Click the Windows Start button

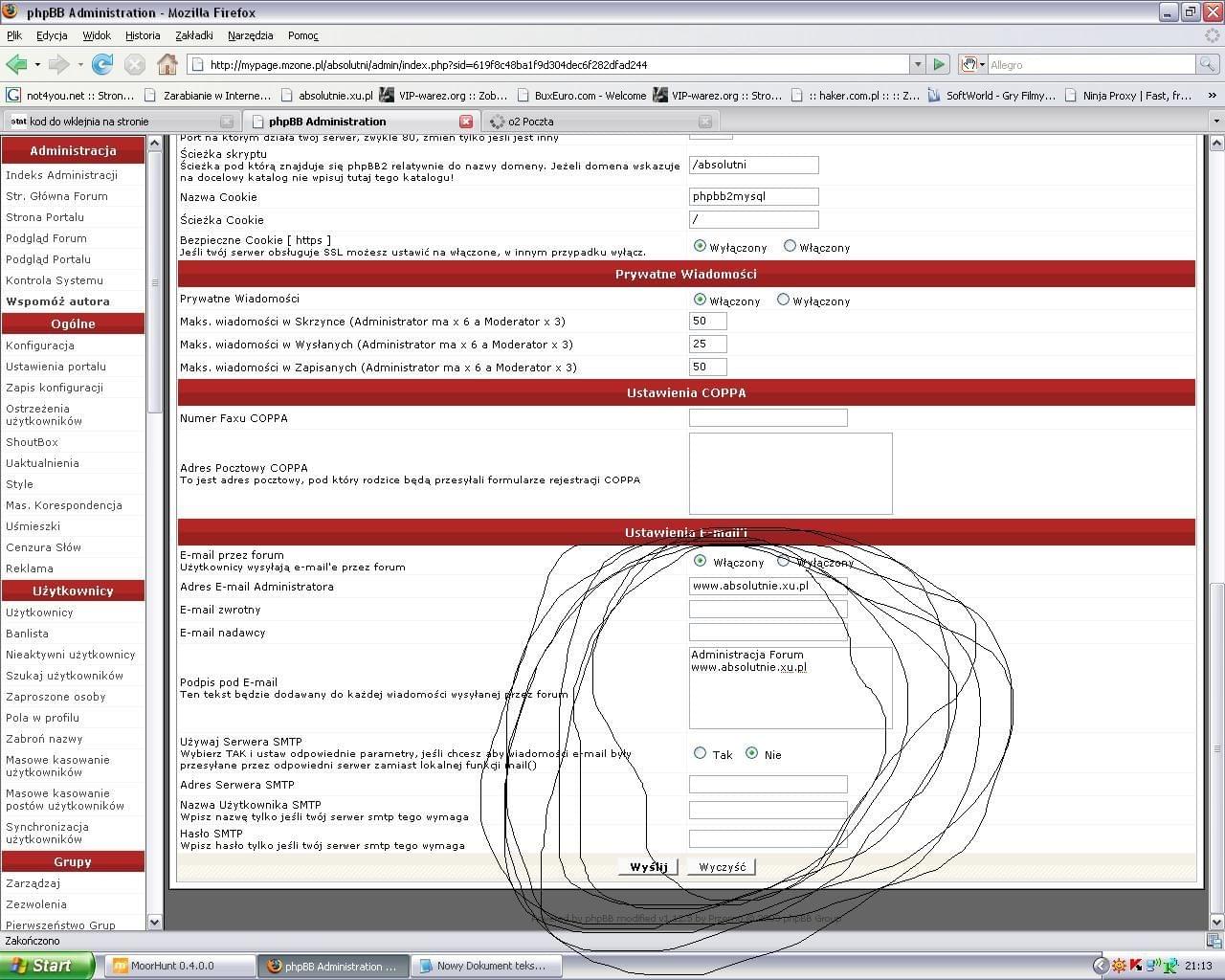click(x=47, y=966)
